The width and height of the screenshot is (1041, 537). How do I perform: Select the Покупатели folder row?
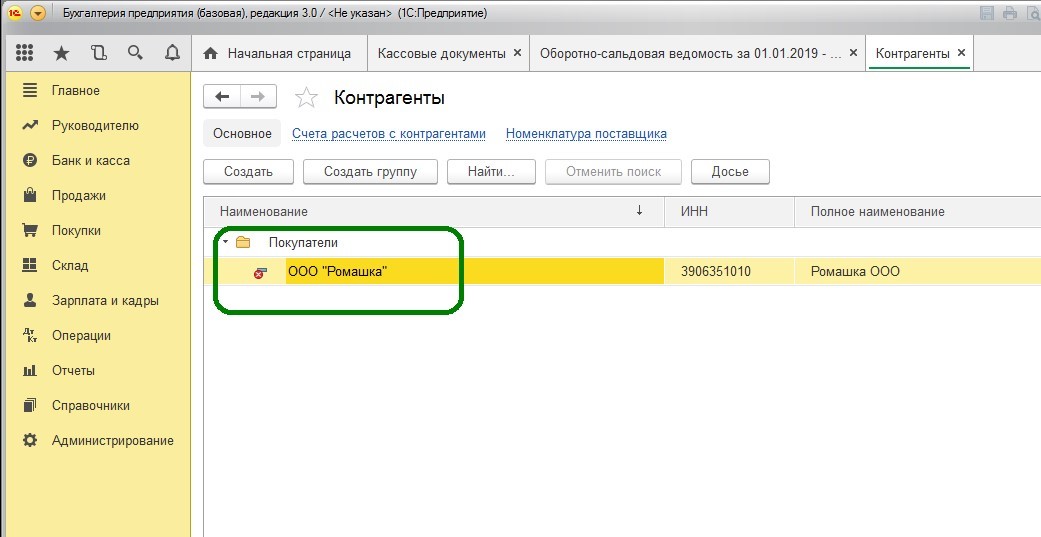pos(622,242)
